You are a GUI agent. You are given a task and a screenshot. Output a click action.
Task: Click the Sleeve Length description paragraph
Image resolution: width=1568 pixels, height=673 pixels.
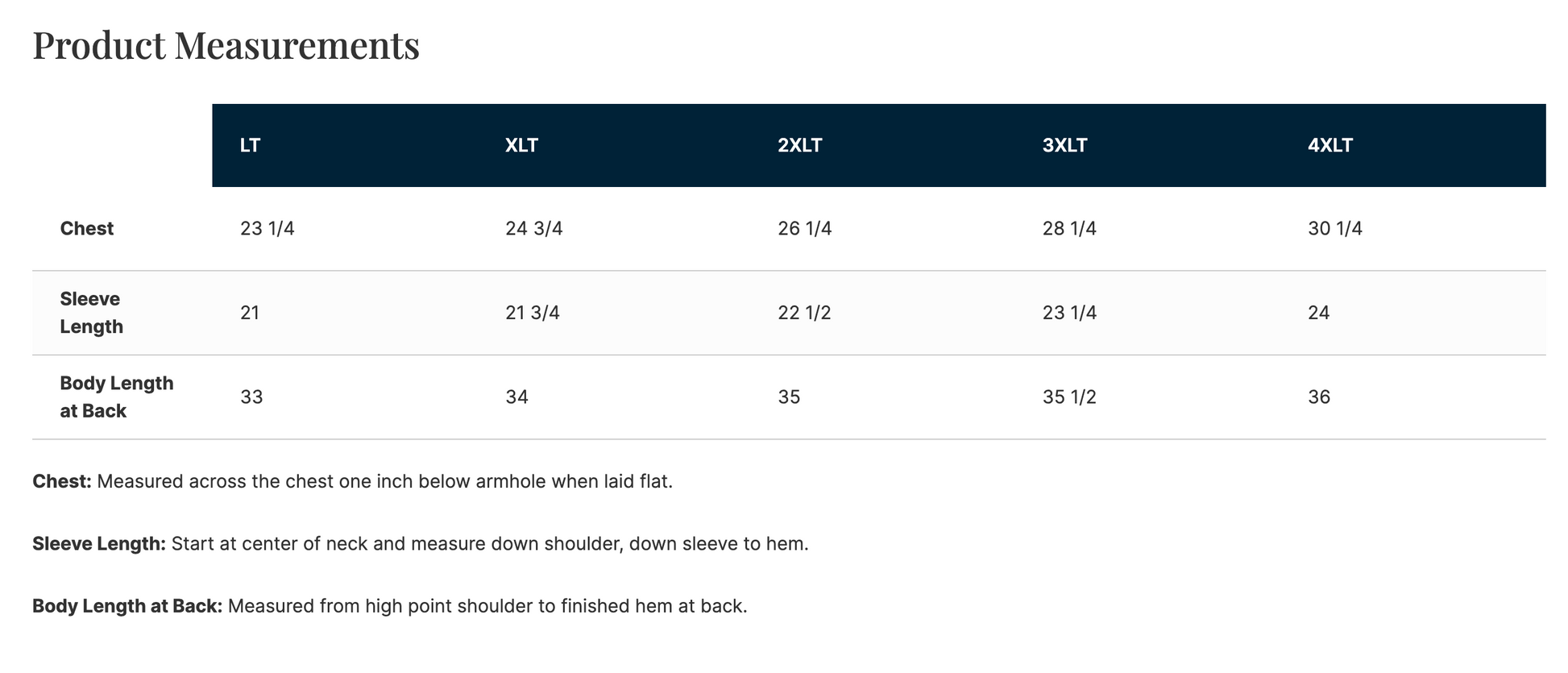tap(420, 544)
